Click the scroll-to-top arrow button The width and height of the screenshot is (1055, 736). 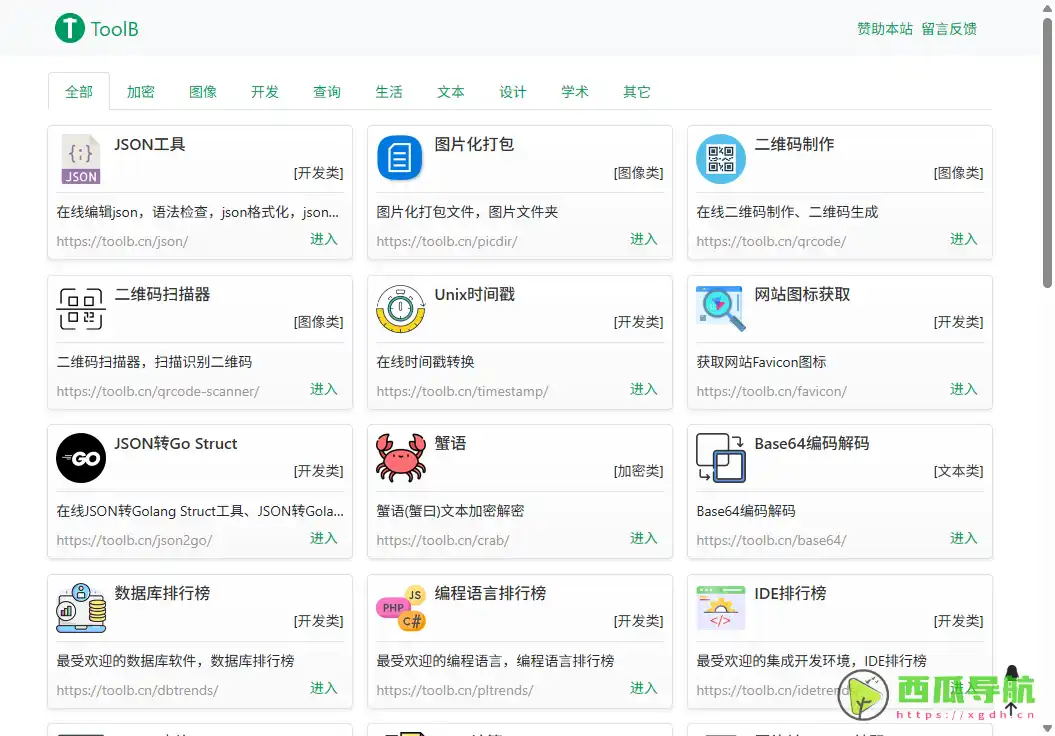click(1011, 708)
